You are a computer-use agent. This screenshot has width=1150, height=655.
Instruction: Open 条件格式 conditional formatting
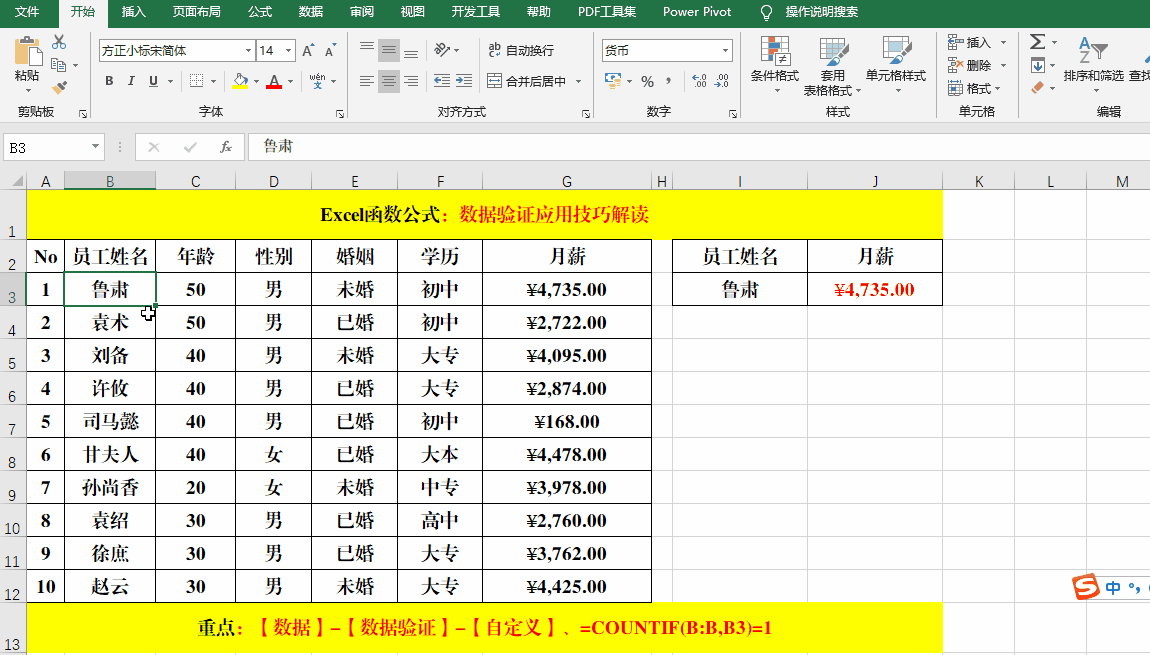[774, 67]
